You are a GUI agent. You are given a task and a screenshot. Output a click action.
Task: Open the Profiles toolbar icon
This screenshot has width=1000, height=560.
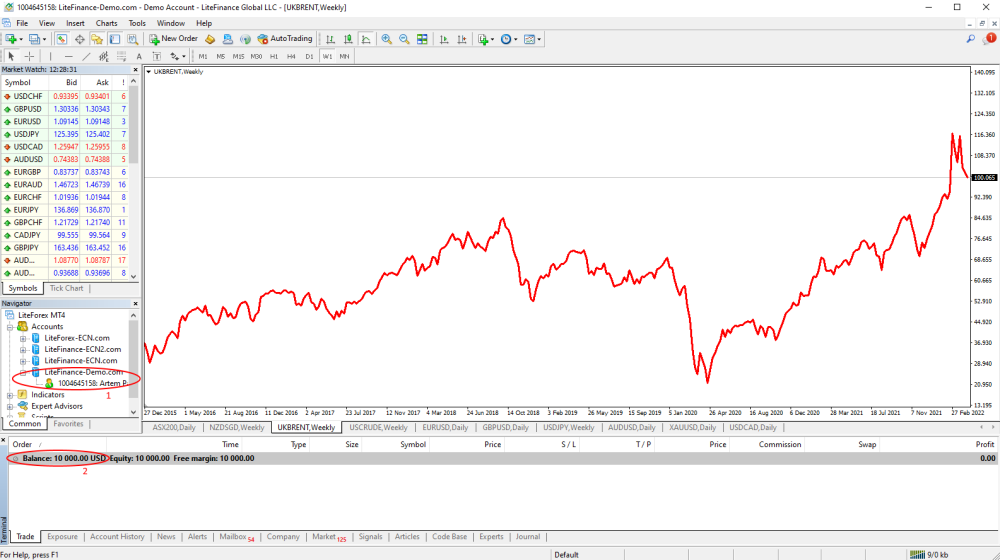coord(35,39)
